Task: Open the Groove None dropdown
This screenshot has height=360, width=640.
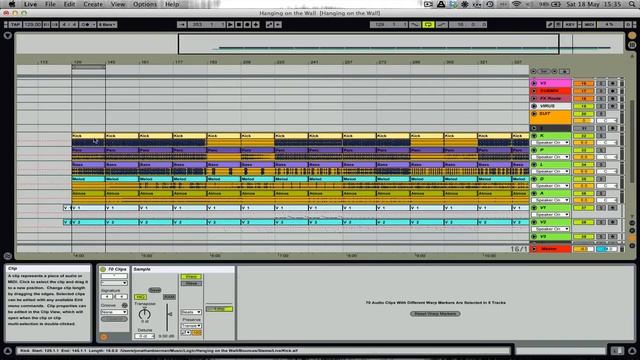Action: point(114,312)
